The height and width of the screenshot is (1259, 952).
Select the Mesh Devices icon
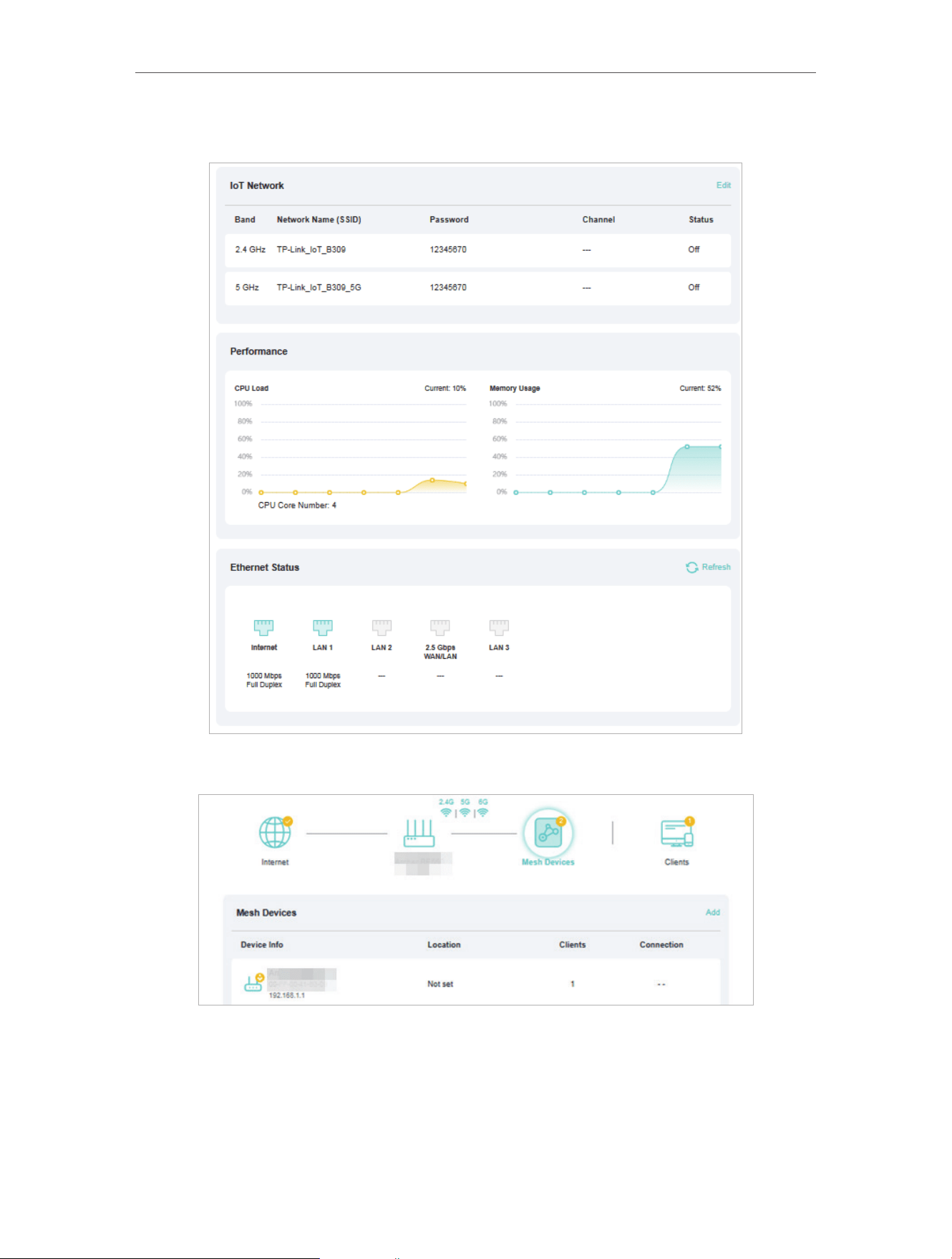pos(548,833)
